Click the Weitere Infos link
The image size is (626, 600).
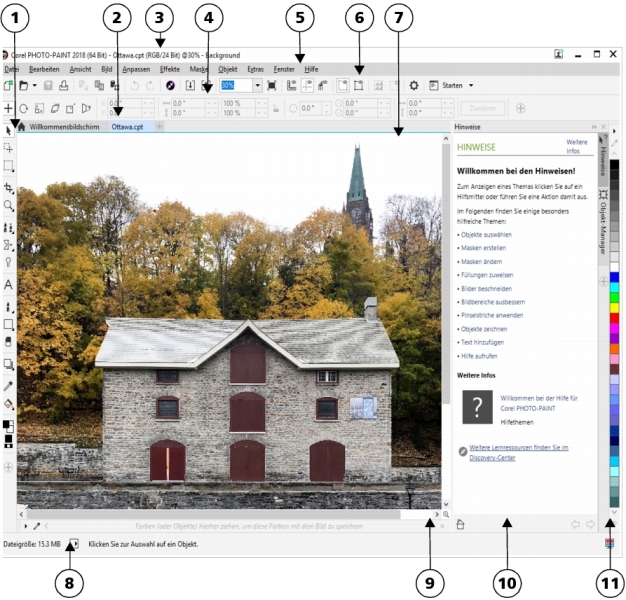pos(577,146)
